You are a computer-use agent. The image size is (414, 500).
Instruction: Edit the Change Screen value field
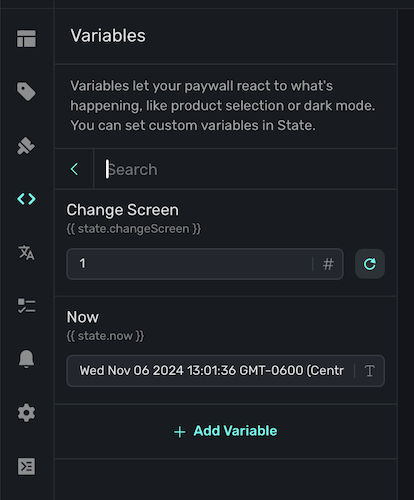click(189, 264)
